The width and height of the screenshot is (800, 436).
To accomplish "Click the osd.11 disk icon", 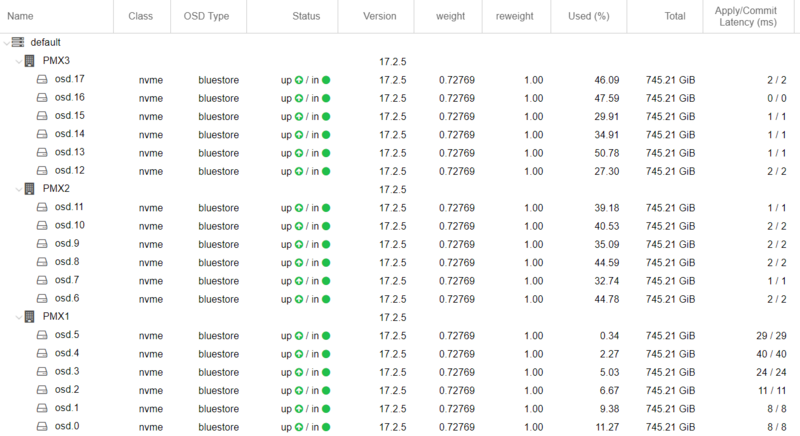I will [42, 207].
